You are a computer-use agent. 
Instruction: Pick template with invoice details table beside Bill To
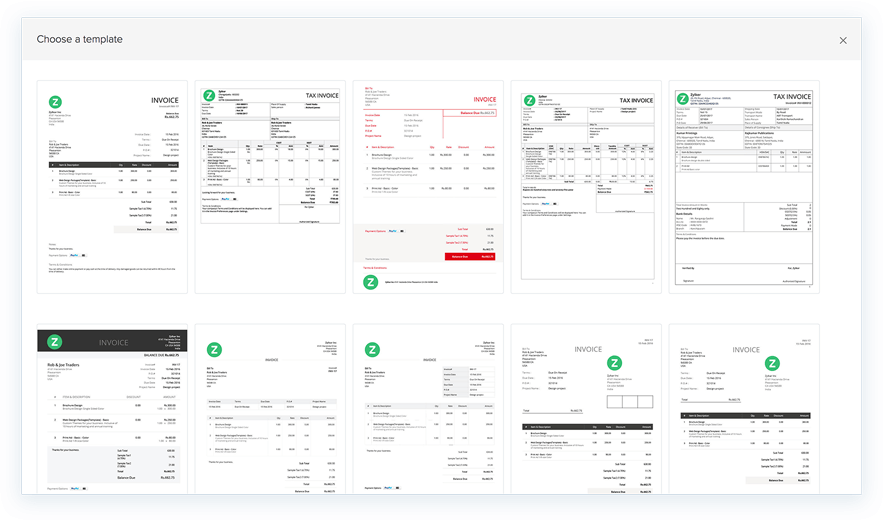click(428, 409)
